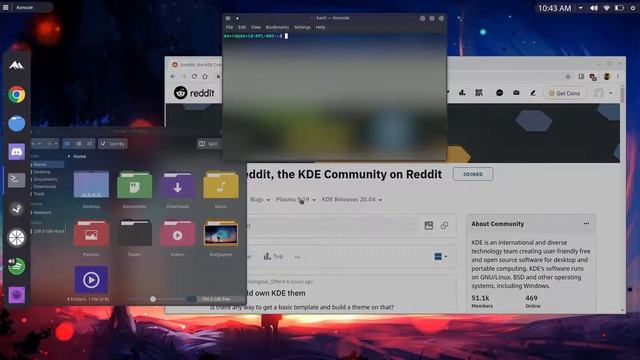Open About Community three-dot options
Image resolution: width=640 pixels, height=360 pixels.
(x=586, y=224)
